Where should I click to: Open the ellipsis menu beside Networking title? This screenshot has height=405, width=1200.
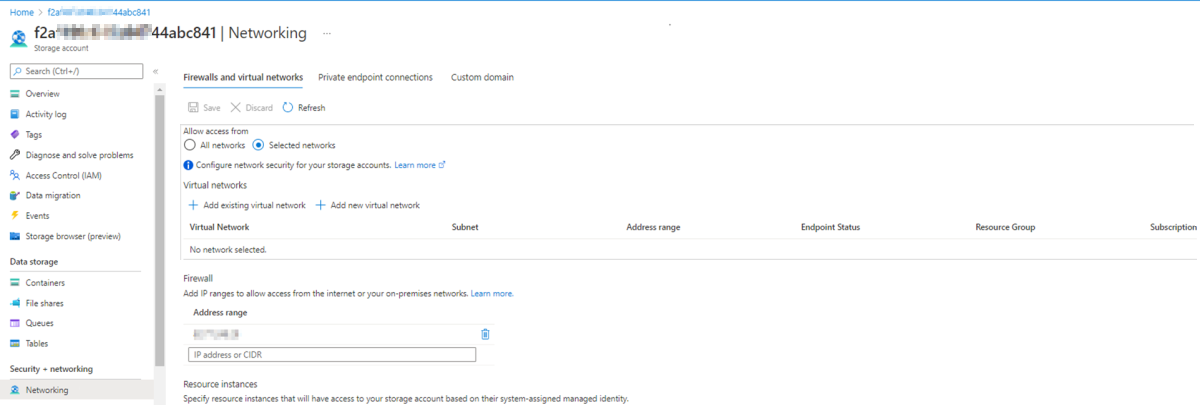click(x=326, y=33)
